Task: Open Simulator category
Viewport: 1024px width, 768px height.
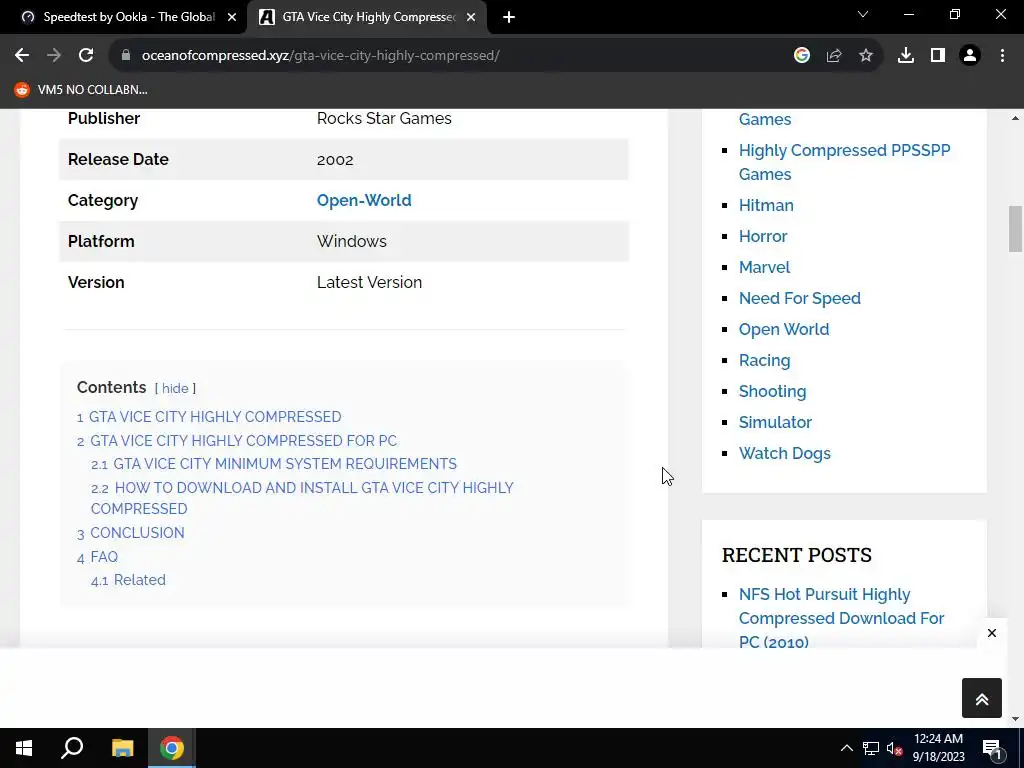Action: tap(775, 423)
